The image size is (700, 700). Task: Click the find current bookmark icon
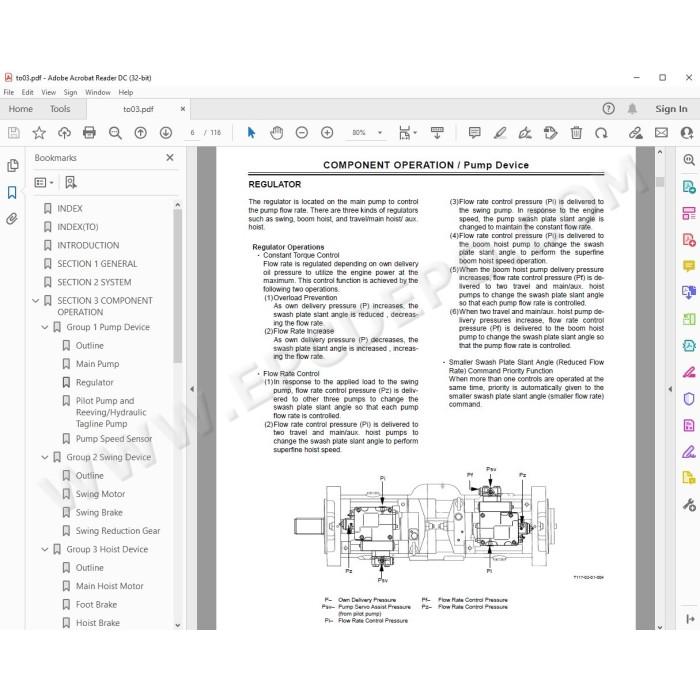tap(71, 182)
